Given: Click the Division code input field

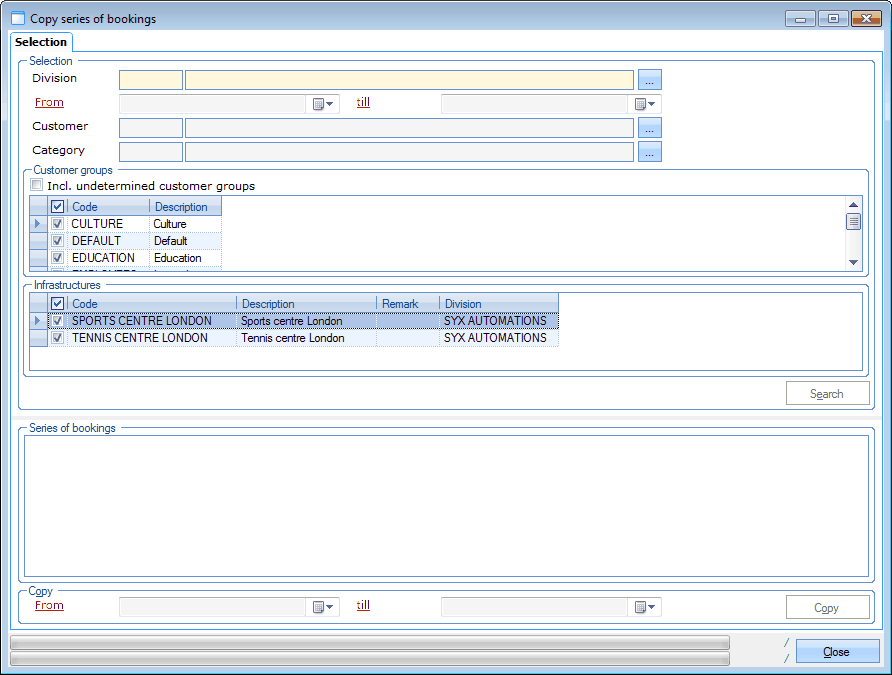Looking at the screenshot, I should tap(151, 80).
